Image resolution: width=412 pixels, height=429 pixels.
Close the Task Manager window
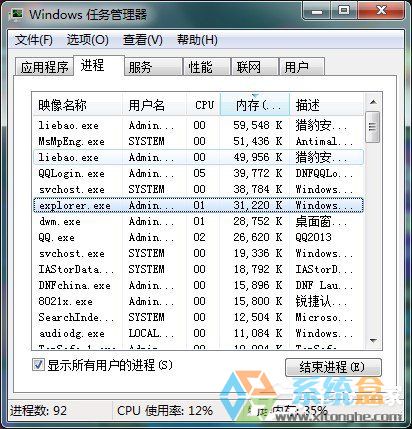click(x=381, y=11)
